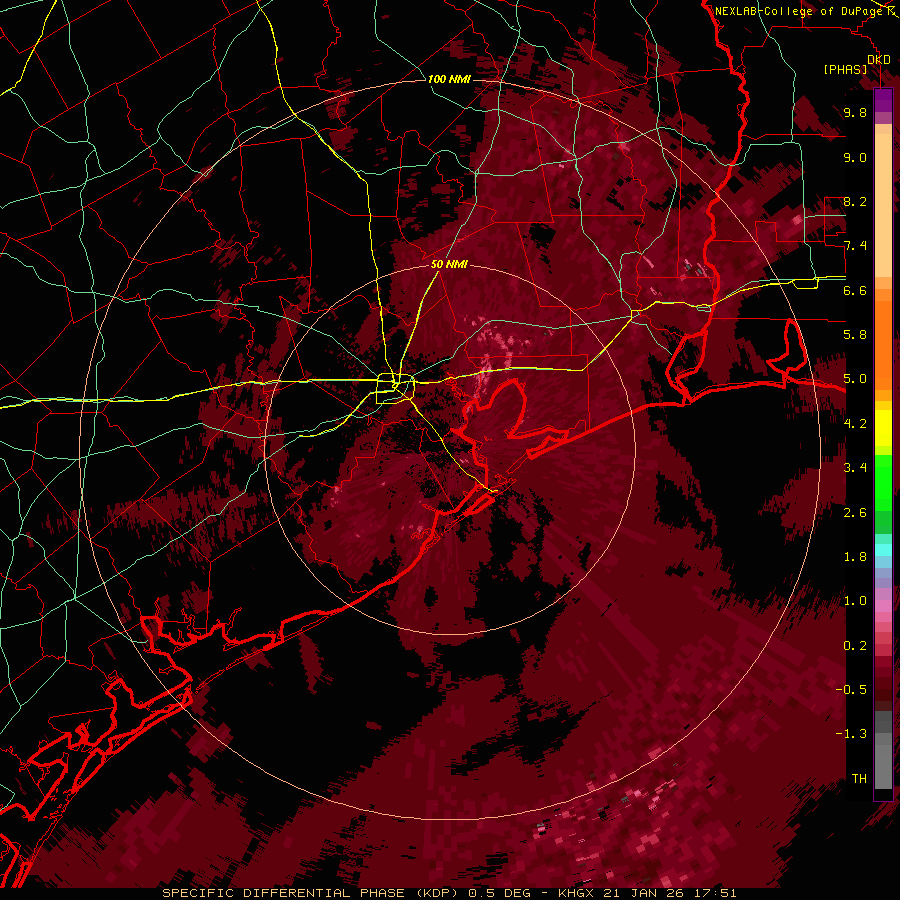This screenshot has width=900, height=900.
Task: Select the 5.8 legend value
Action: coord(855,335)
